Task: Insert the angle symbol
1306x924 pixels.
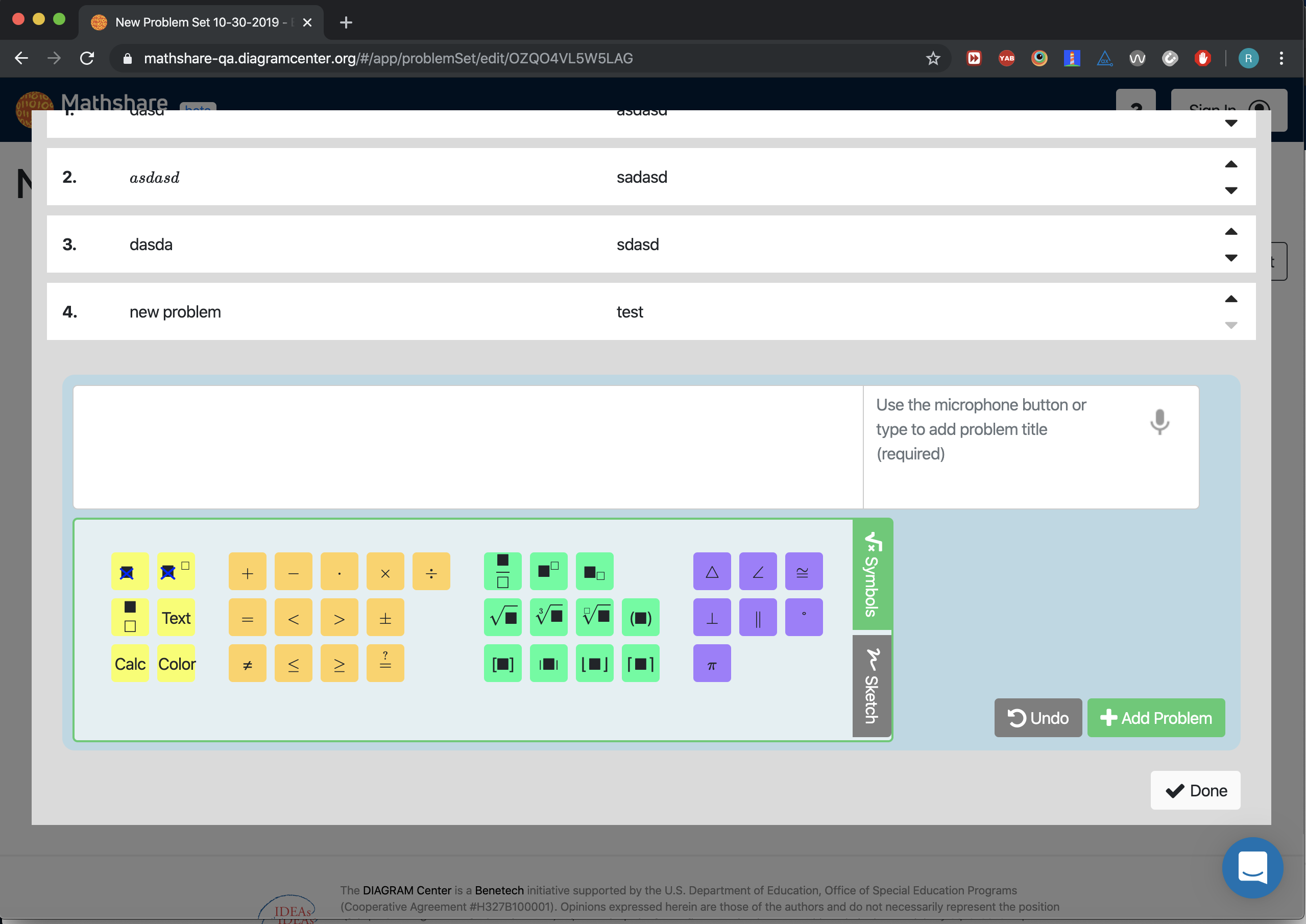Action: pos(758,571)
